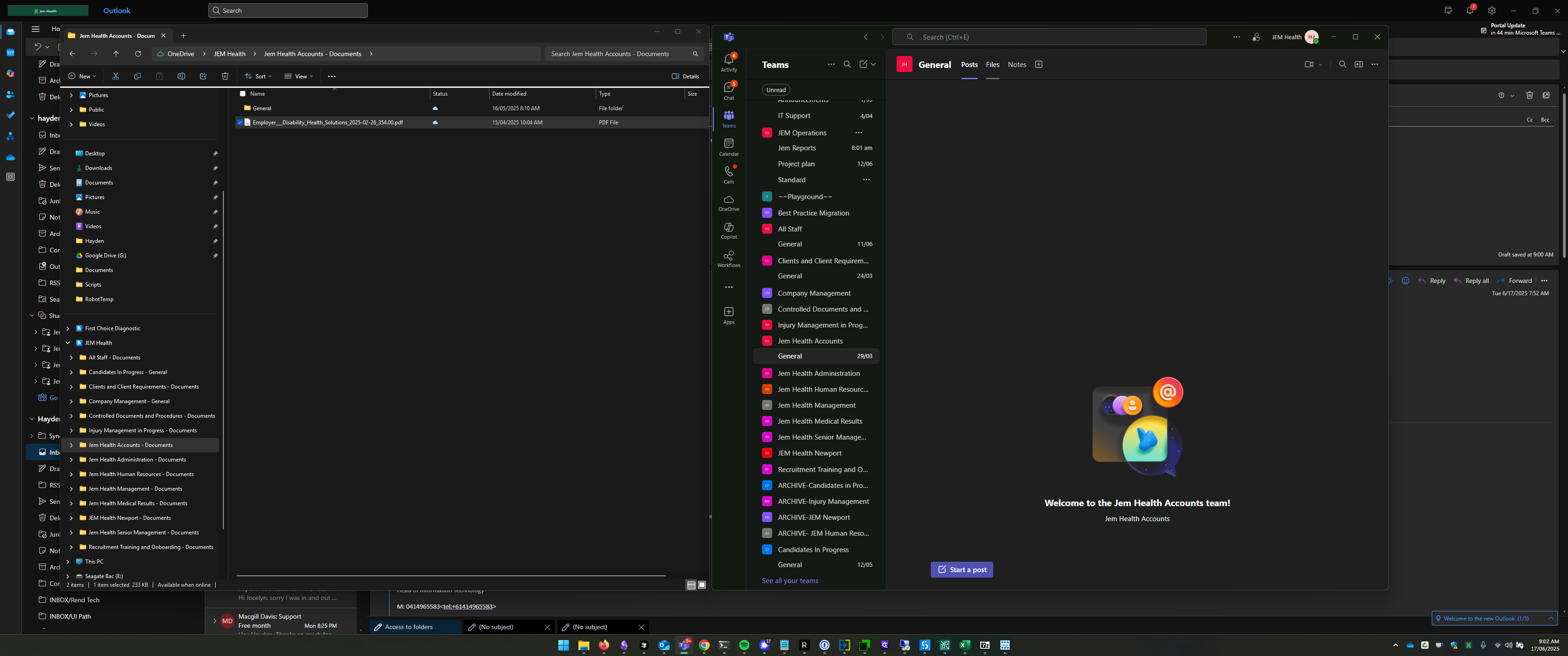Image resolution: width=1568 pixels, height=656 pixels.
Task: Open Workflows in Teams sidebar
Action: pyautogui.click(x=728, y=259)
